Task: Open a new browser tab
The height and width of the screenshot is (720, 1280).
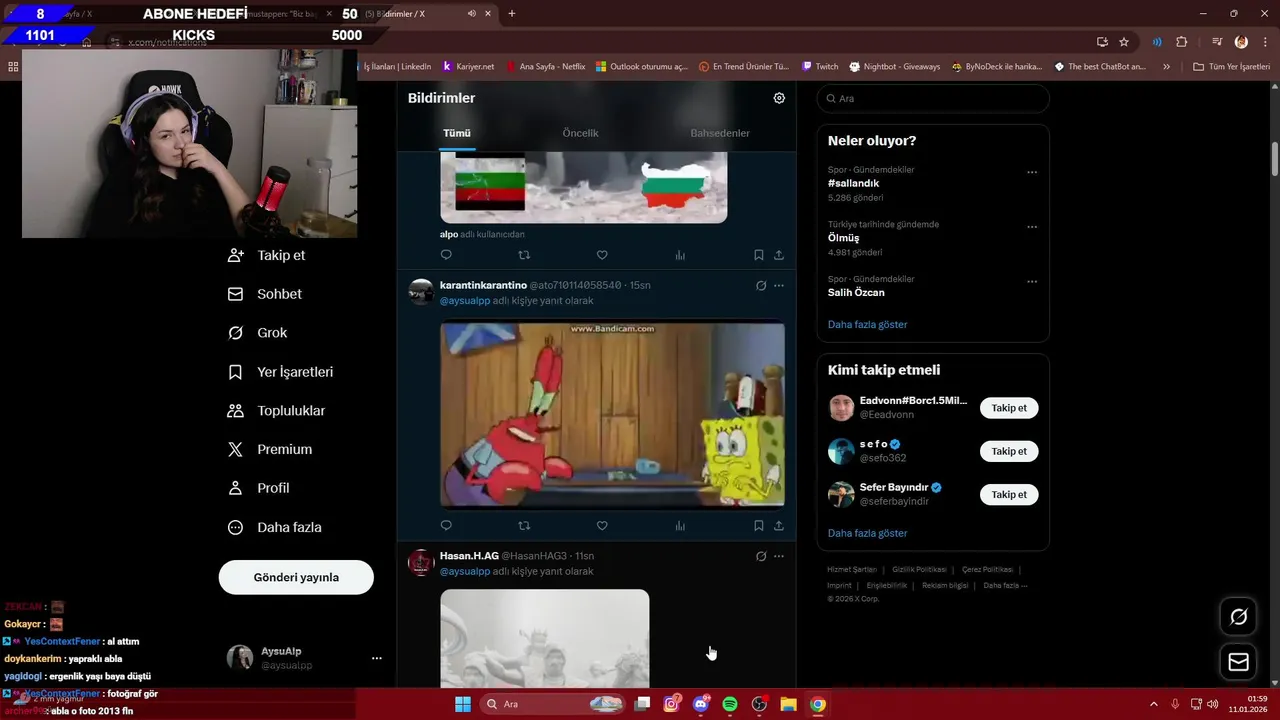Action: click(512, 13)
